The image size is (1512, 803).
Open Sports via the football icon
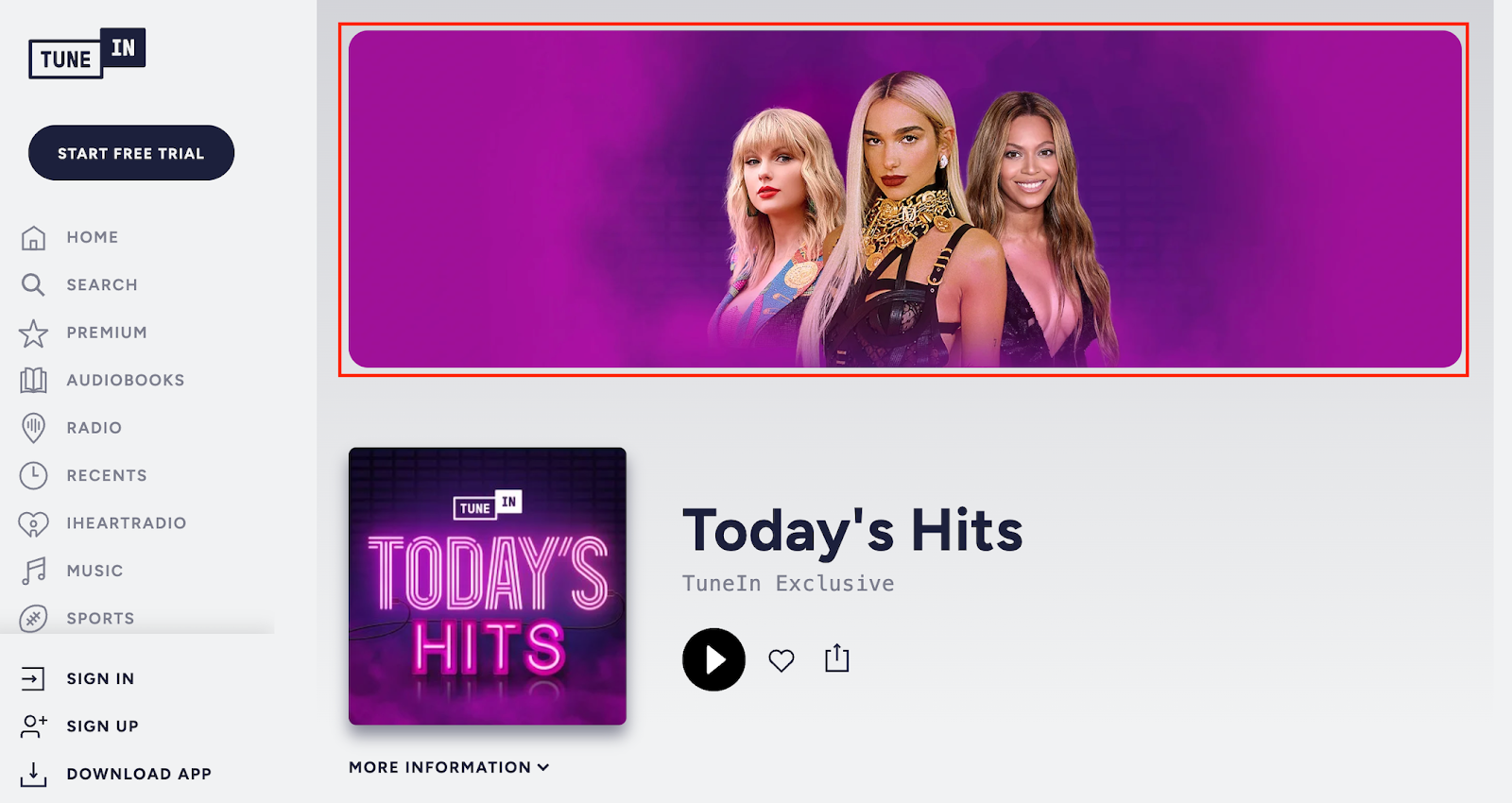(33, 619)
